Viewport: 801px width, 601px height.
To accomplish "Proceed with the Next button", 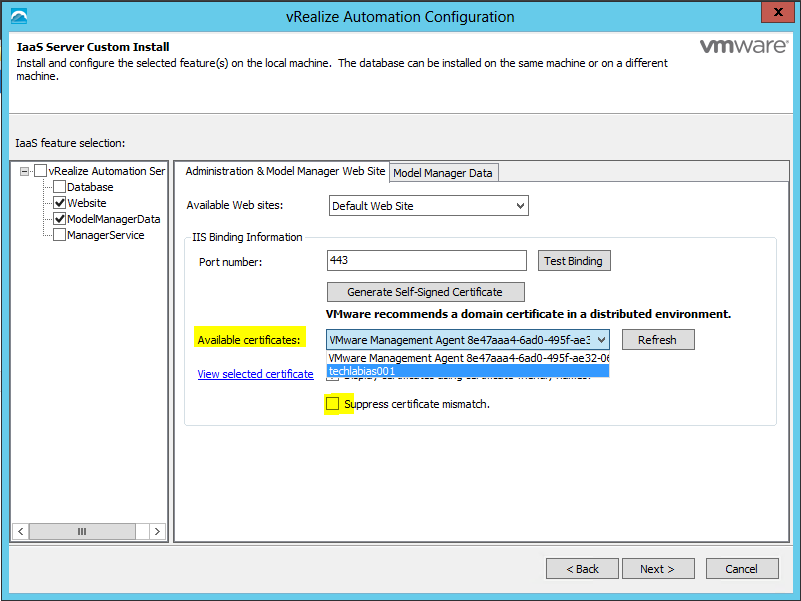I will pos(658,569).
